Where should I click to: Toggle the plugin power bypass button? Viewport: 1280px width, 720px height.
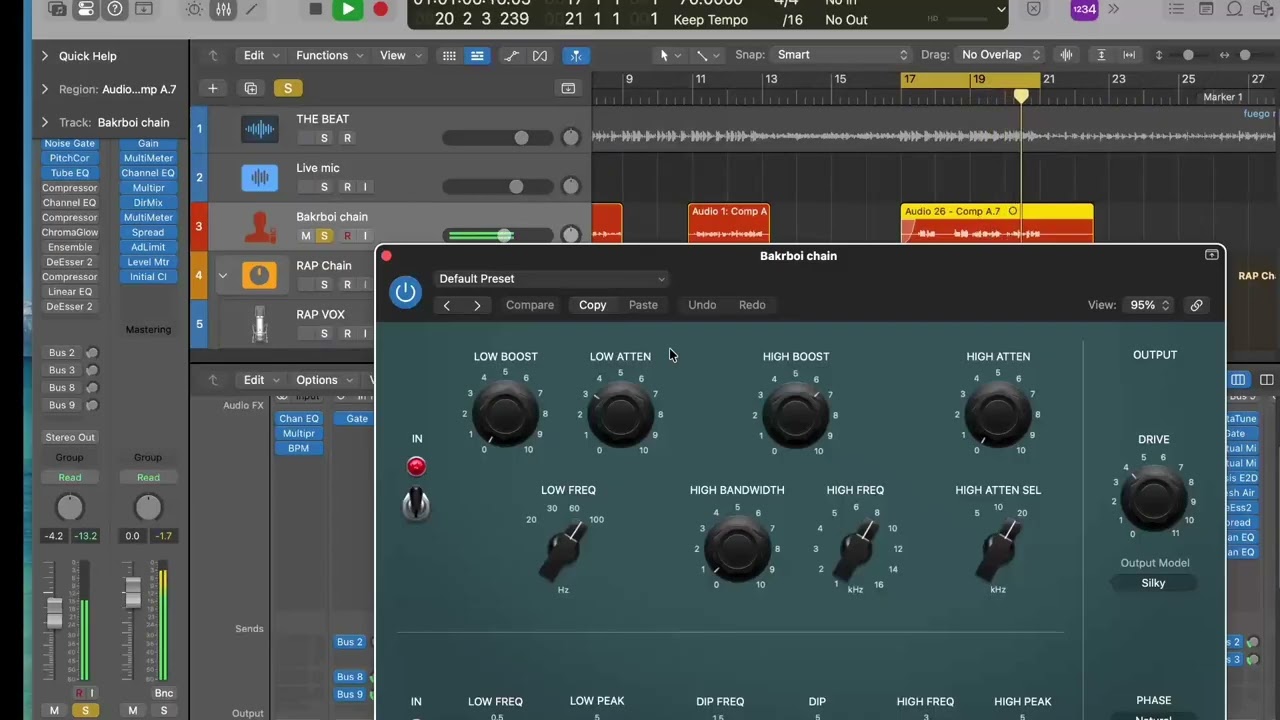[405, 292]
